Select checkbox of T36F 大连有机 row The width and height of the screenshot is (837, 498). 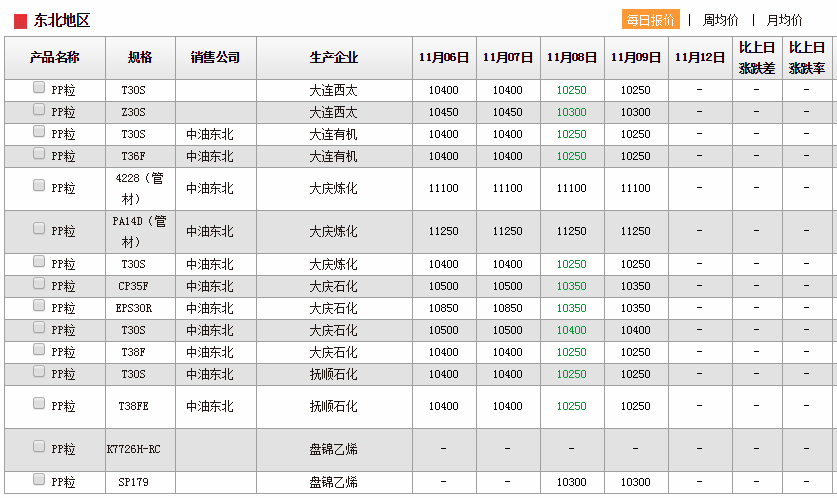coord(39,153)
